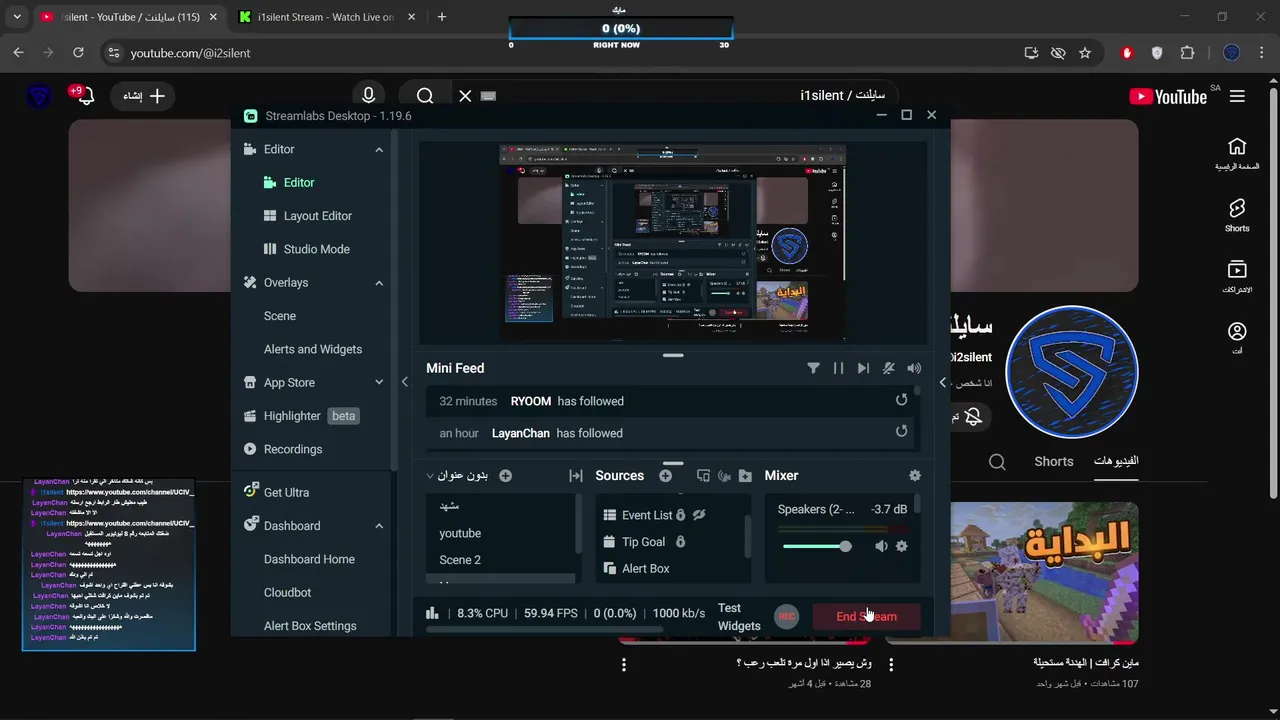Switch to Studio Mode

tap(307, 249)
